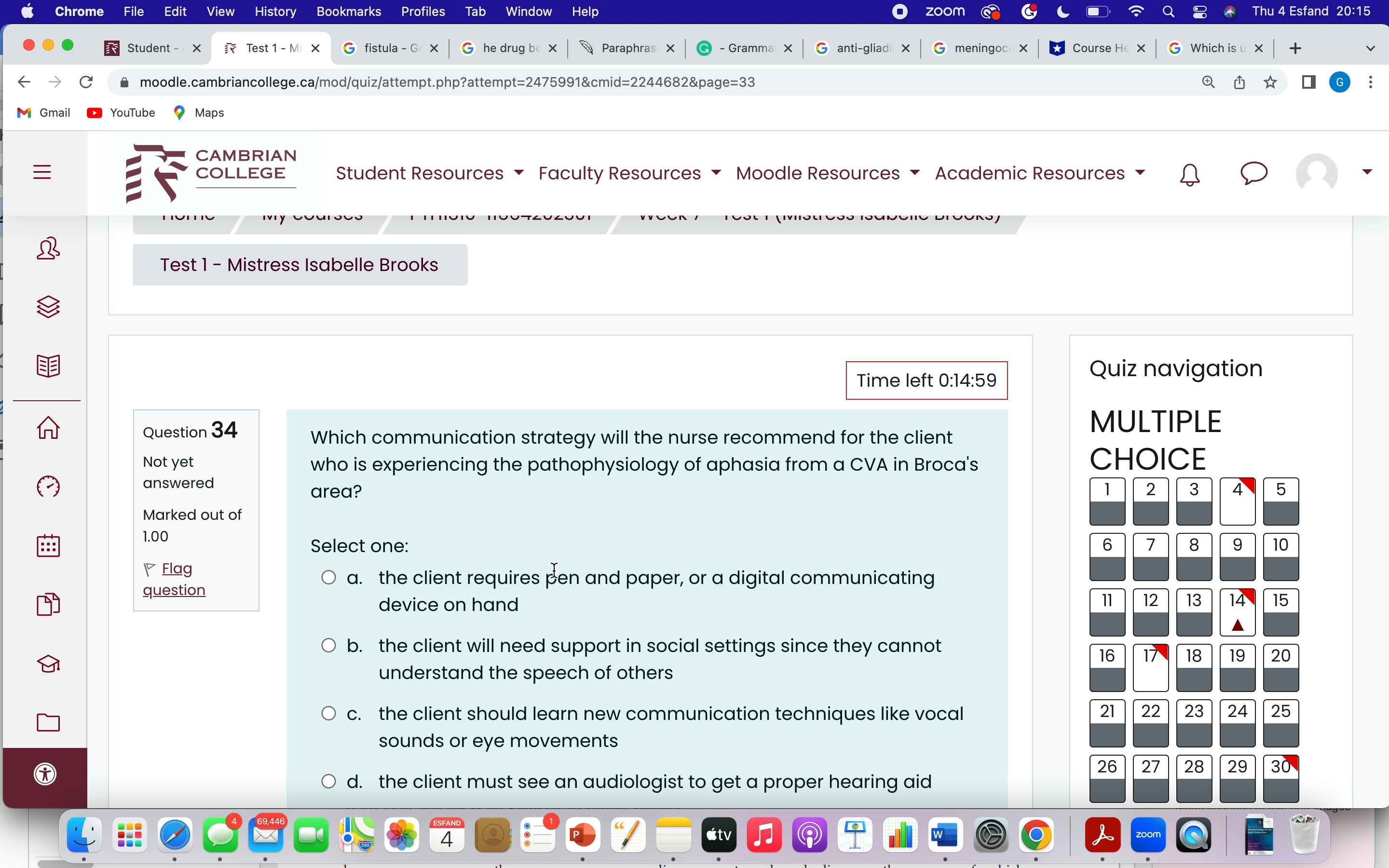Select answer a. pen and paper
The width and height of the screenshot is (1389, 868).
click(329, 578)
